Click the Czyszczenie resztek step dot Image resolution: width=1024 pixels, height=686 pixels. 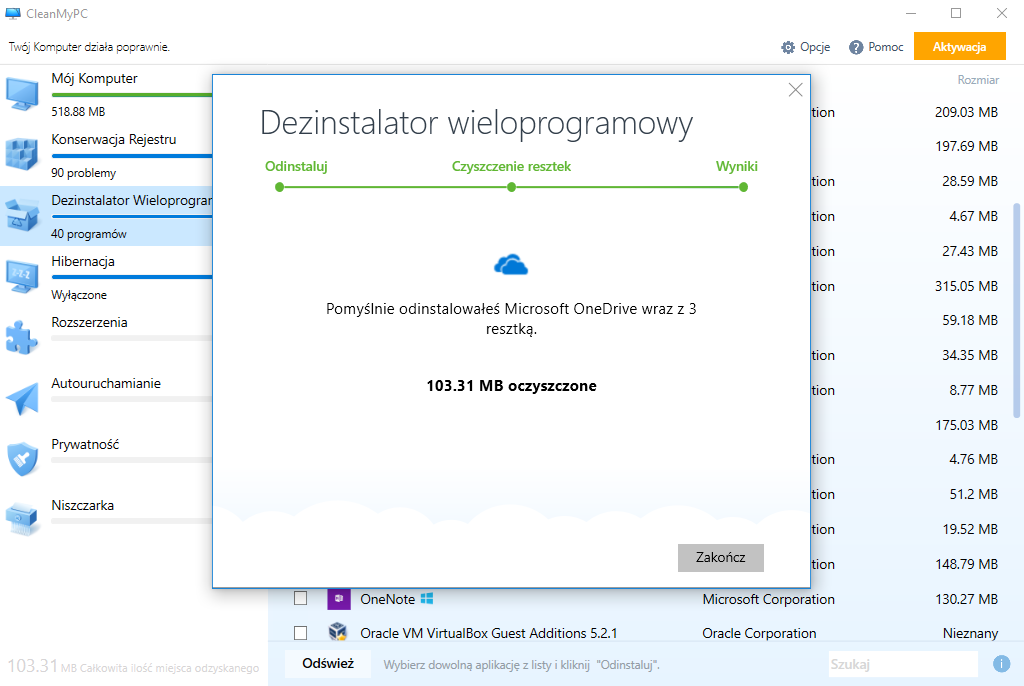pyautogui.click(x=511, y=188)
